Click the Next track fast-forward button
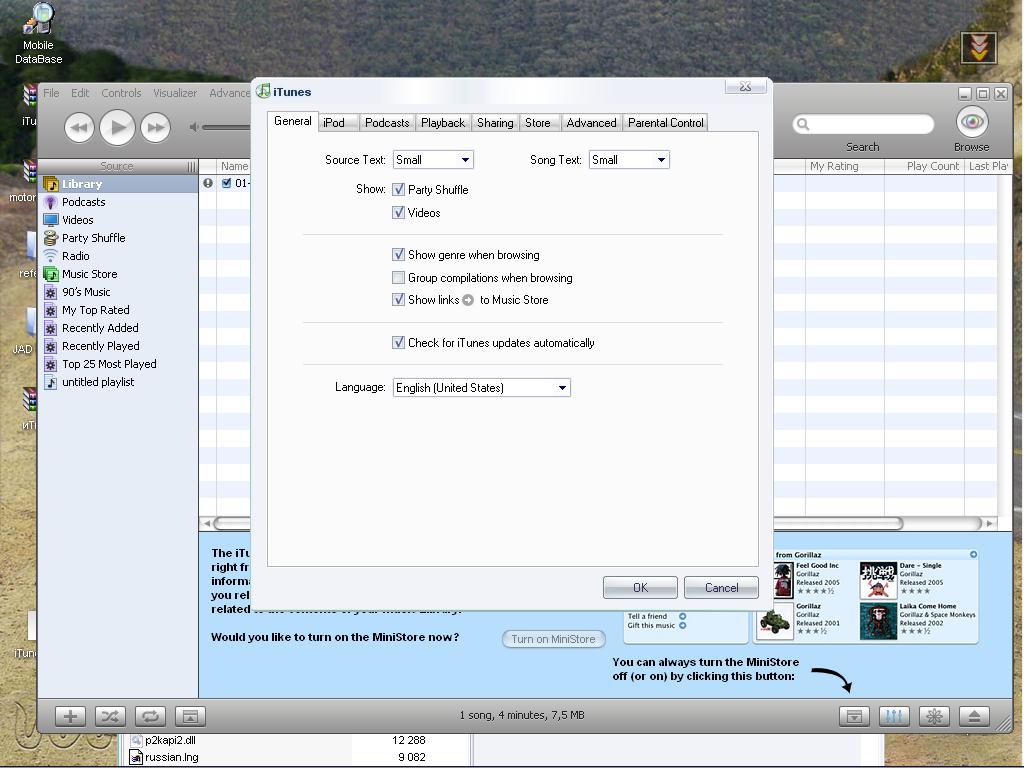1024x768 pixels. click(x=155, y=127)
